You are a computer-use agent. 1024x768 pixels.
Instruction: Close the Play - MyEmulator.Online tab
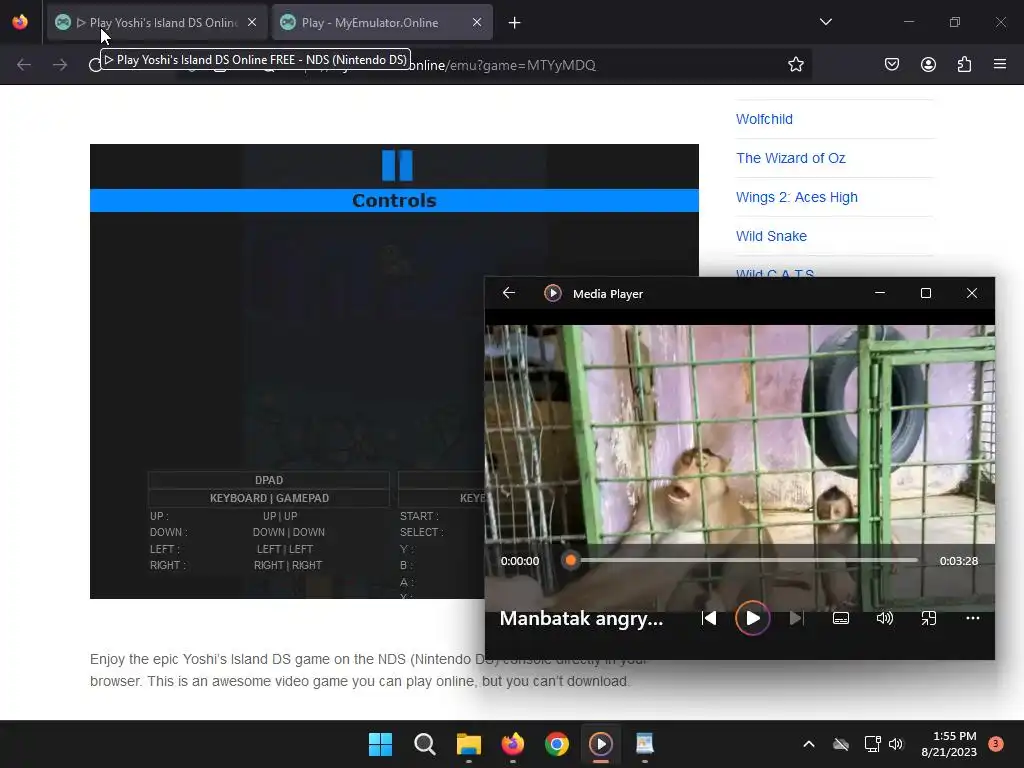click(477, 22)
